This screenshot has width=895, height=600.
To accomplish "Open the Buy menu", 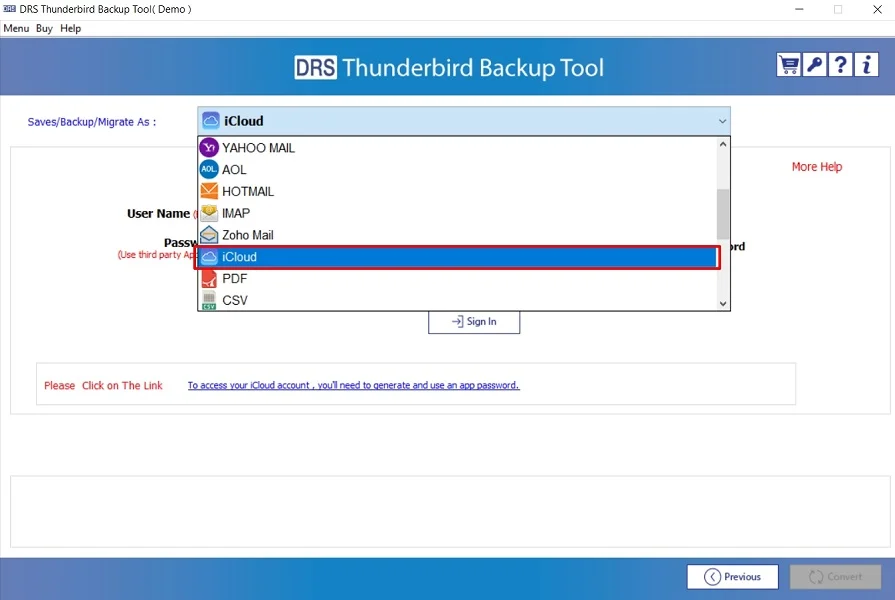I will pos(43,28).
